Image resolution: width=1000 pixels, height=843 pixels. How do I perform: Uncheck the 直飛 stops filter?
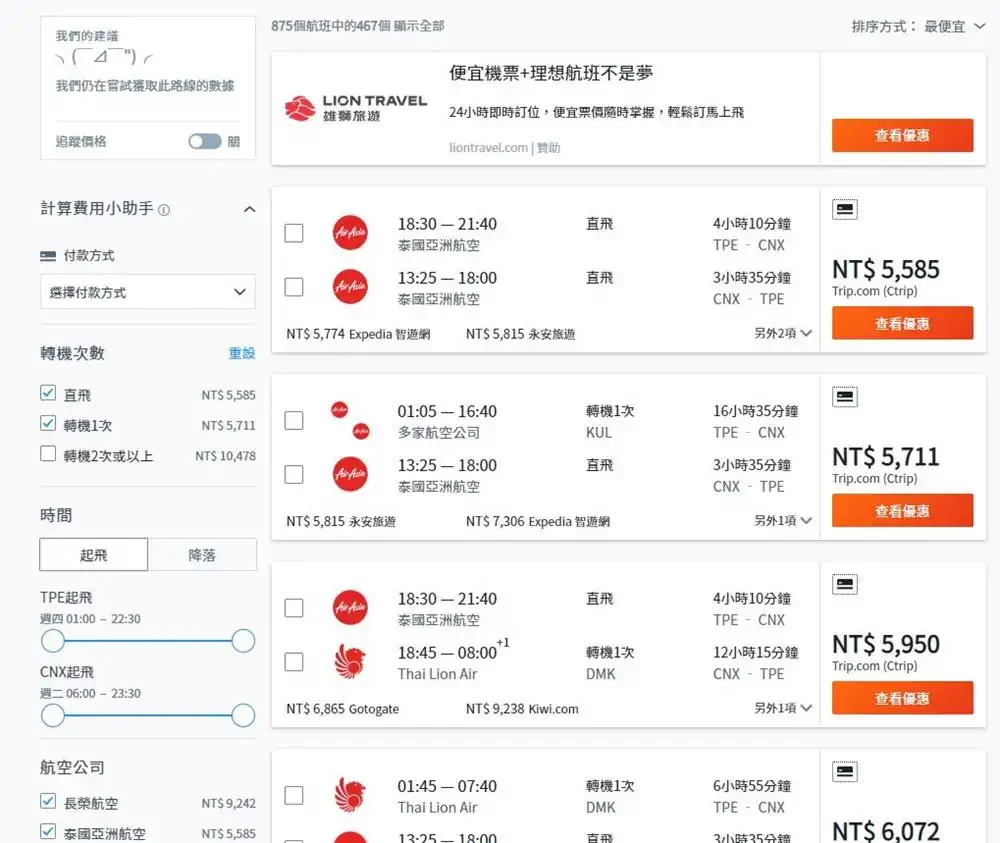click(48, 393)
